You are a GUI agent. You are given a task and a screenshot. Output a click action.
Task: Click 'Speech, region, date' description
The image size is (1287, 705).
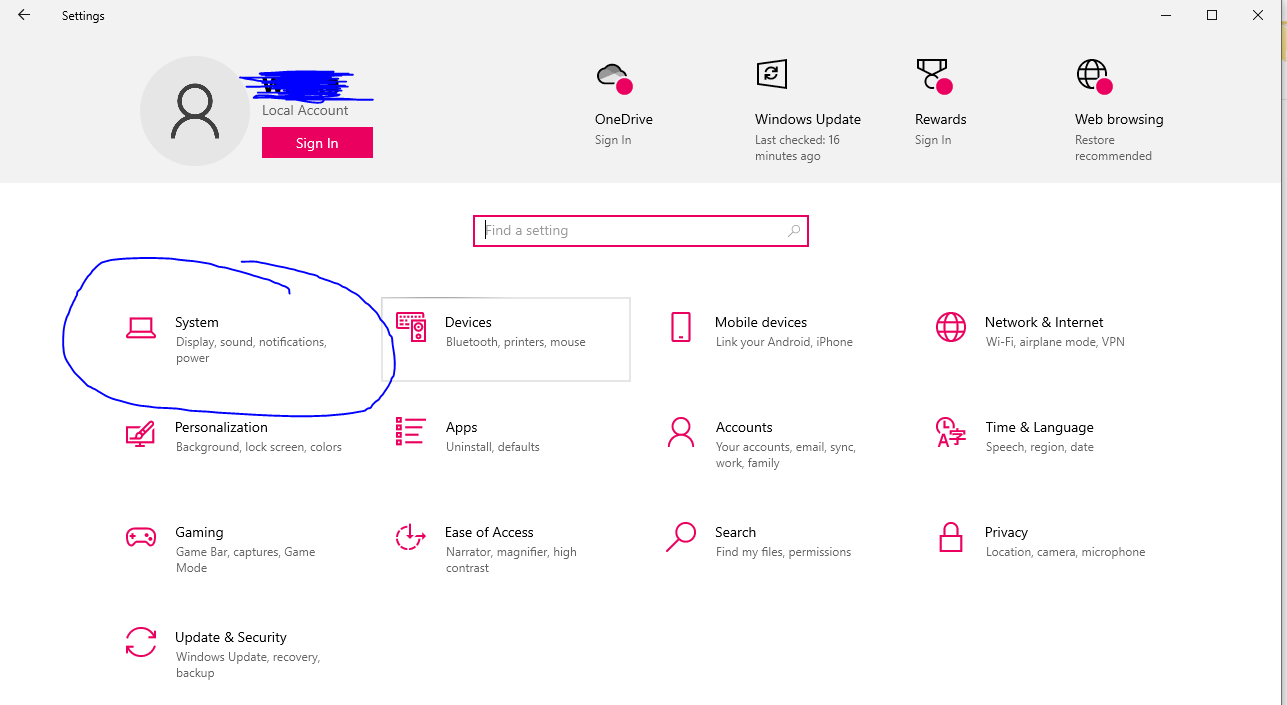click(x=1040, y=447)
